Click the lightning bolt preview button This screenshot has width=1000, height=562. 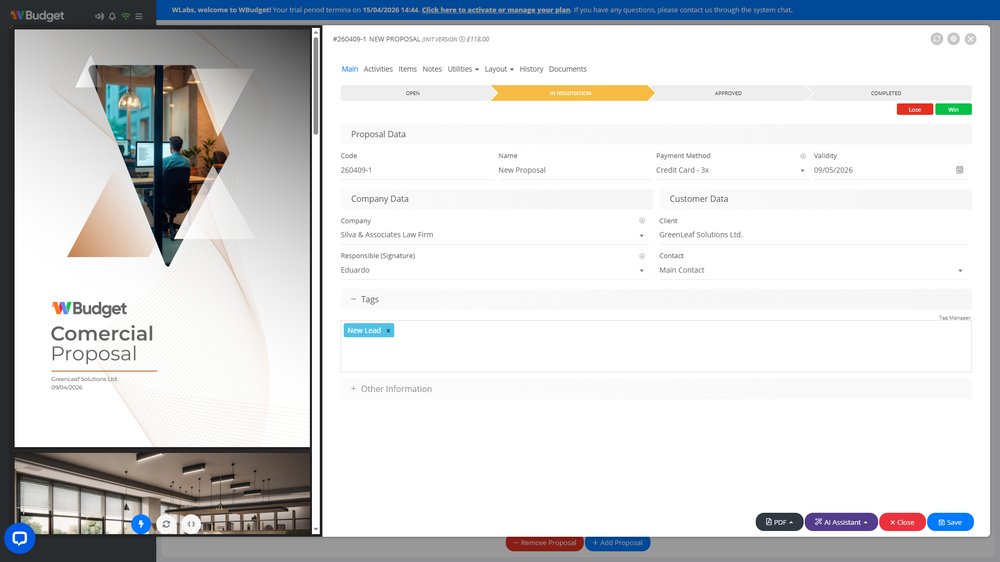click(x=141, y=524)
